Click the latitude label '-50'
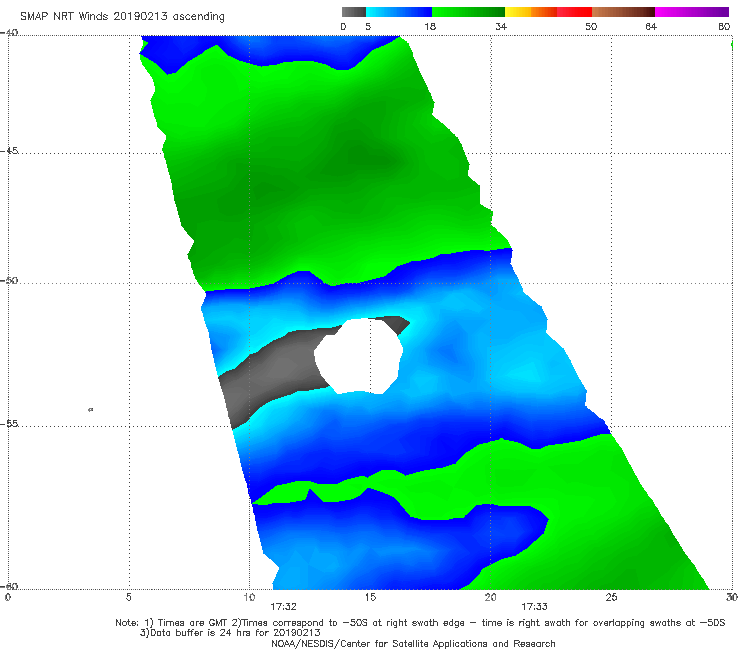 [x=9, y=281]
